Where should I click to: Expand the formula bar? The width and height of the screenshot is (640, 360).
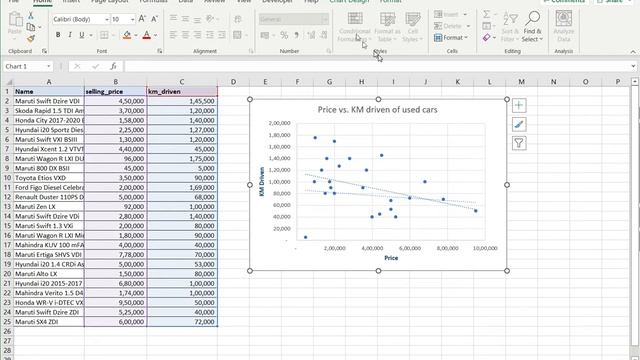[x=633, y=66]
